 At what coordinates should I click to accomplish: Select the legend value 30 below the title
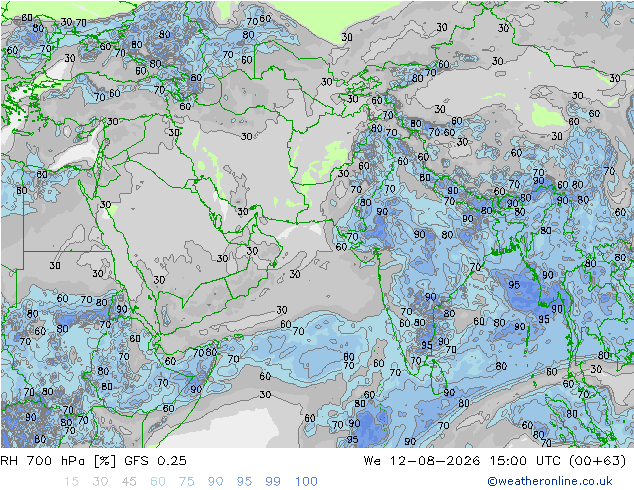click(x=100, y=482)
